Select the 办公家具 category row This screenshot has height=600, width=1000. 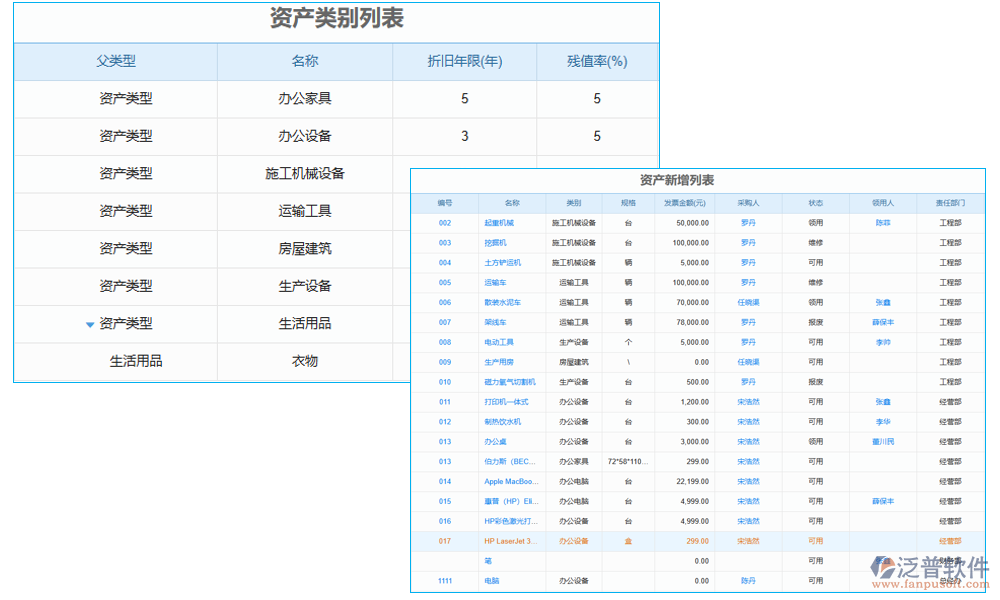pyautogui.click(x=305, y=99)
